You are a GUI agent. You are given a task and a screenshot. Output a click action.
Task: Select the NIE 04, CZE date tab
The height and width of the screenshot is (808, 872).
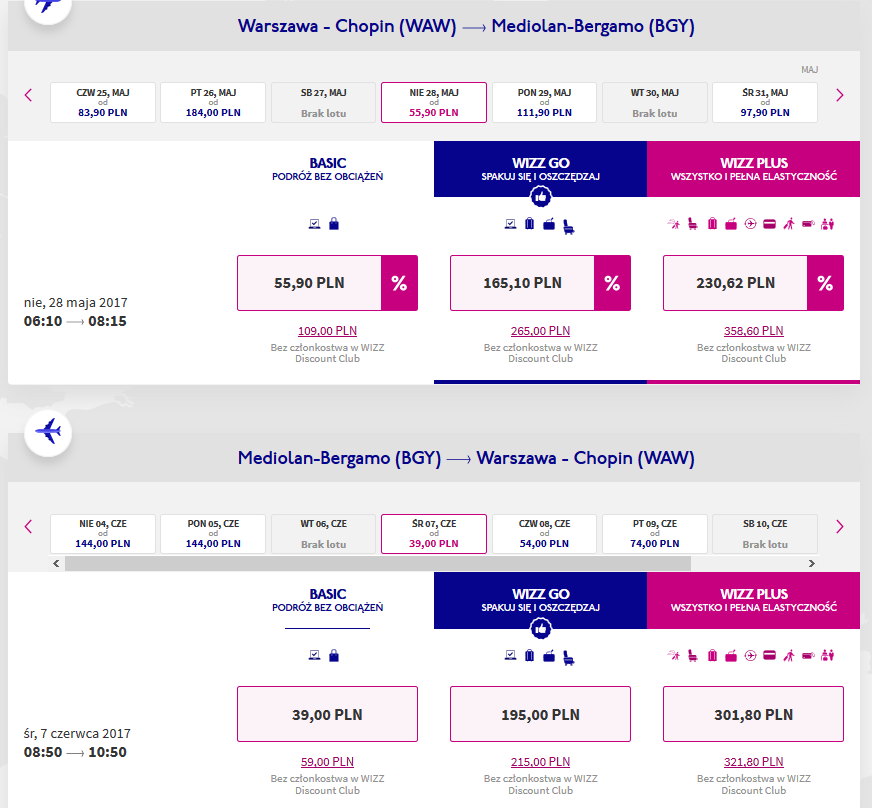pos(103,534)
